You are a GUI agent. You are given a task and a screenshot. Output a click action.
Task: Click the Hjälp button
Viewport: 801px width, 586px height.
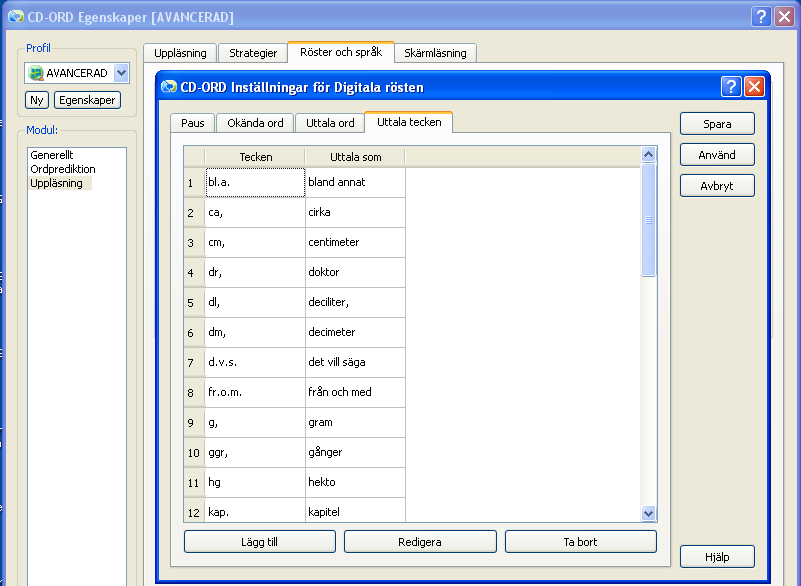(717, 557)
